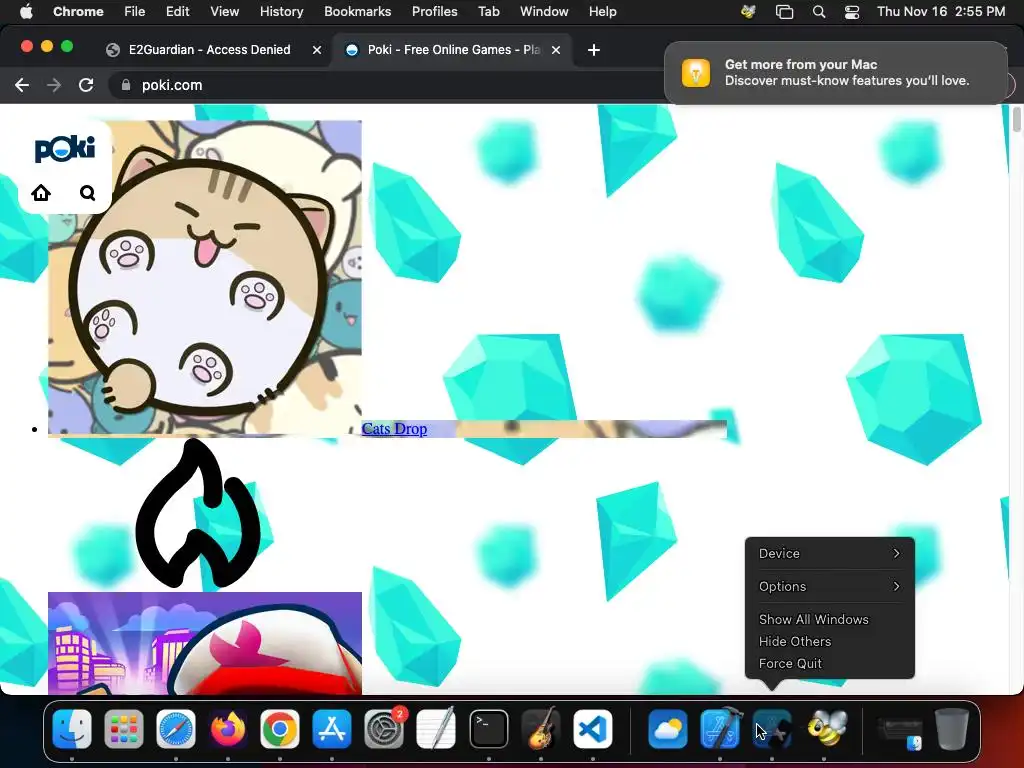Viewport: 1024px width, 768px height.
Task: Click the Poki logo
Action: pos(65,149)
